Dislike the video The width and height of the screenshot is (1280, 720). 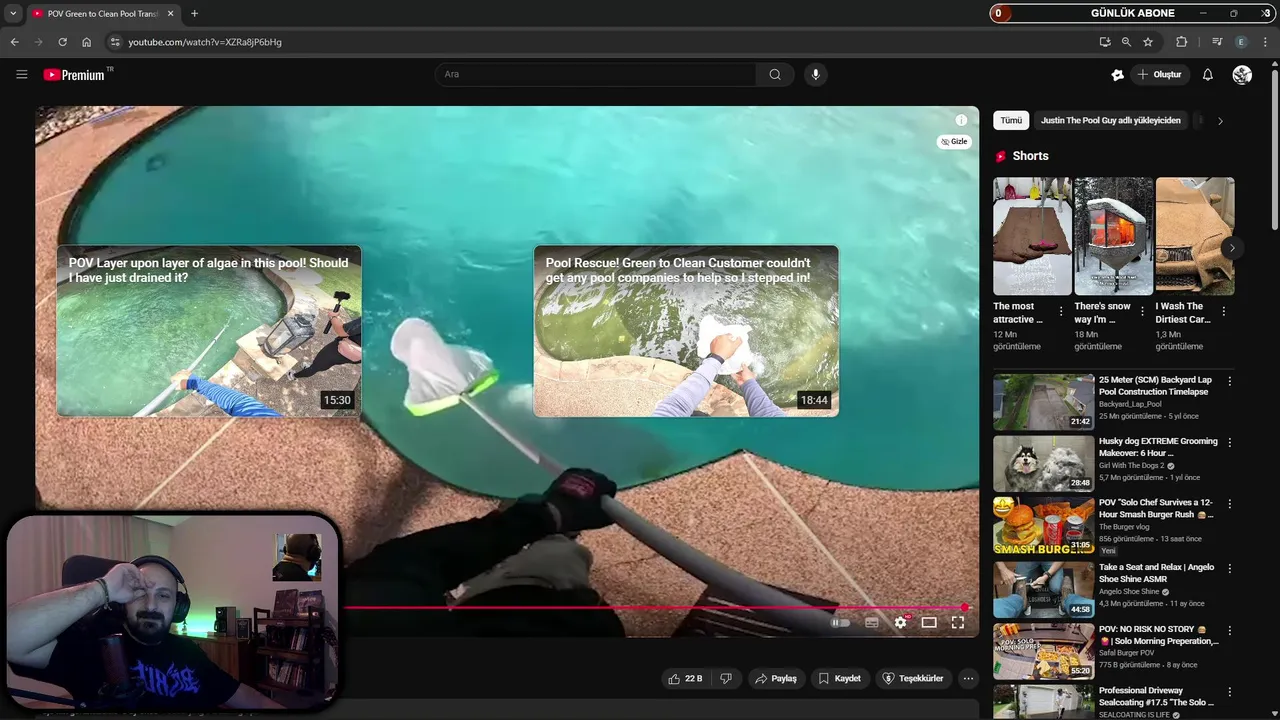pyautogui.click(x=726, y=678)
